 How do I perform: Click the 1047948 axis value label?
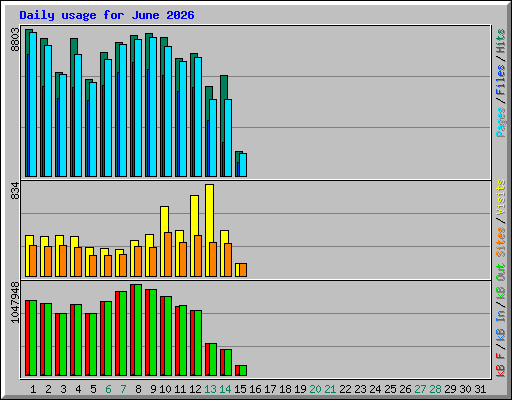[15, 302]
